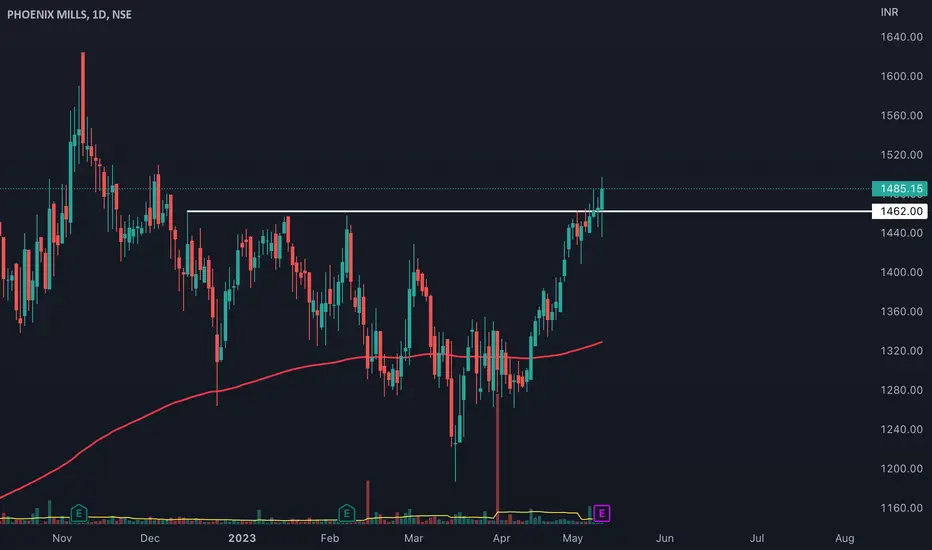Click the Apr label on time axis

[x=501, y=538]
